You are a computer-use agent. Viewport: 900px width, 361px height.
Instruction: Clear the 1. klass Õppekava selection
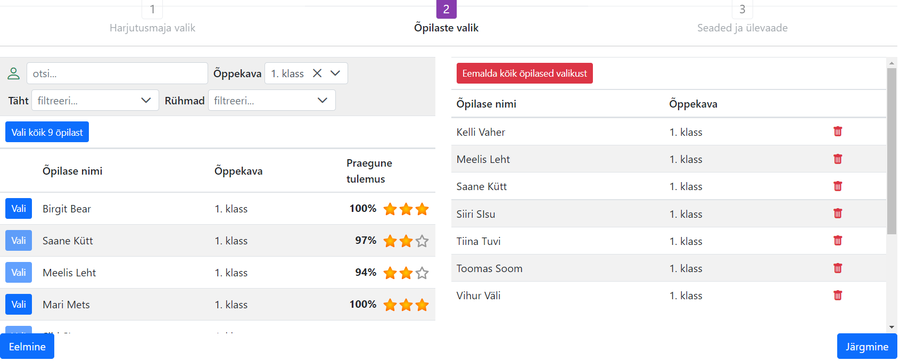click(317, 73)
